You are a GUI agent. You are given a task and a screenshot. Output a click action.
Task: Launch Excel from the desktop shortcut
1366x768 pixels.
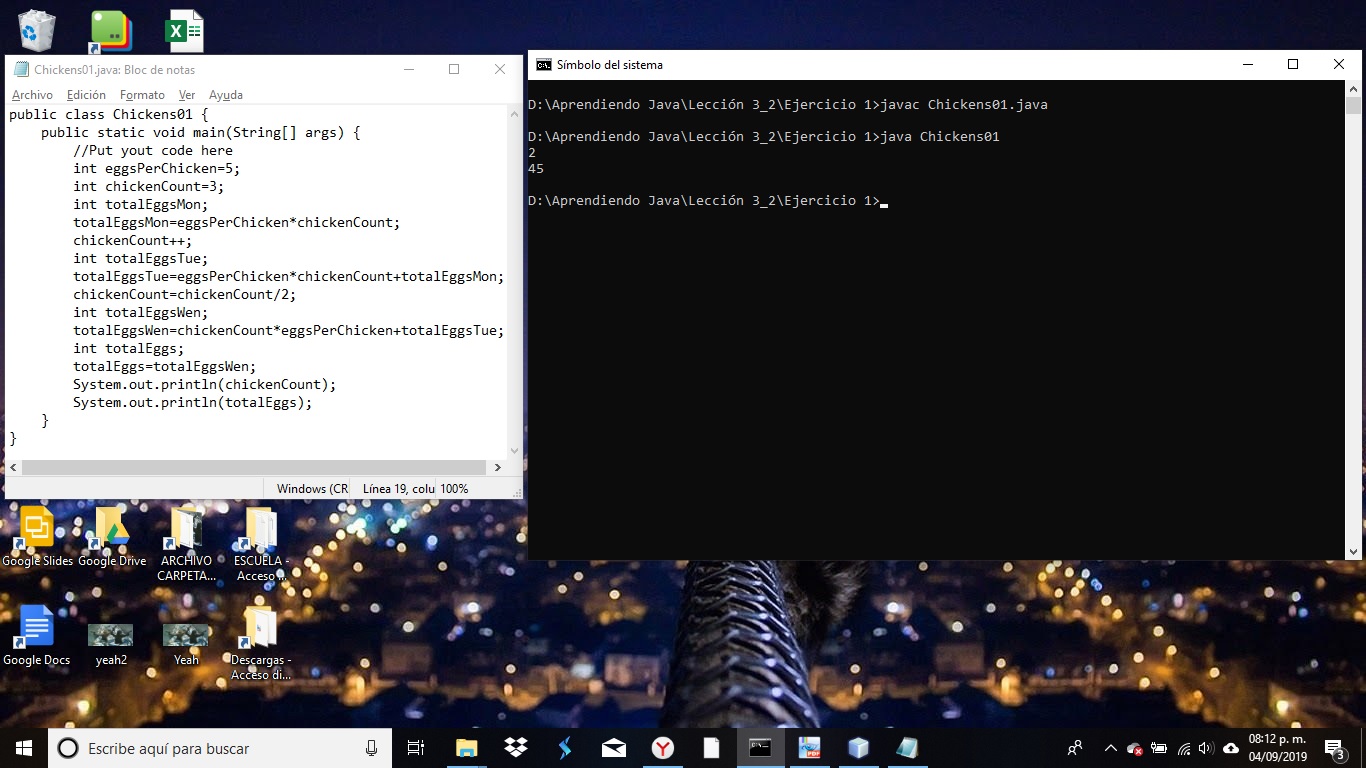coord(184,28)
